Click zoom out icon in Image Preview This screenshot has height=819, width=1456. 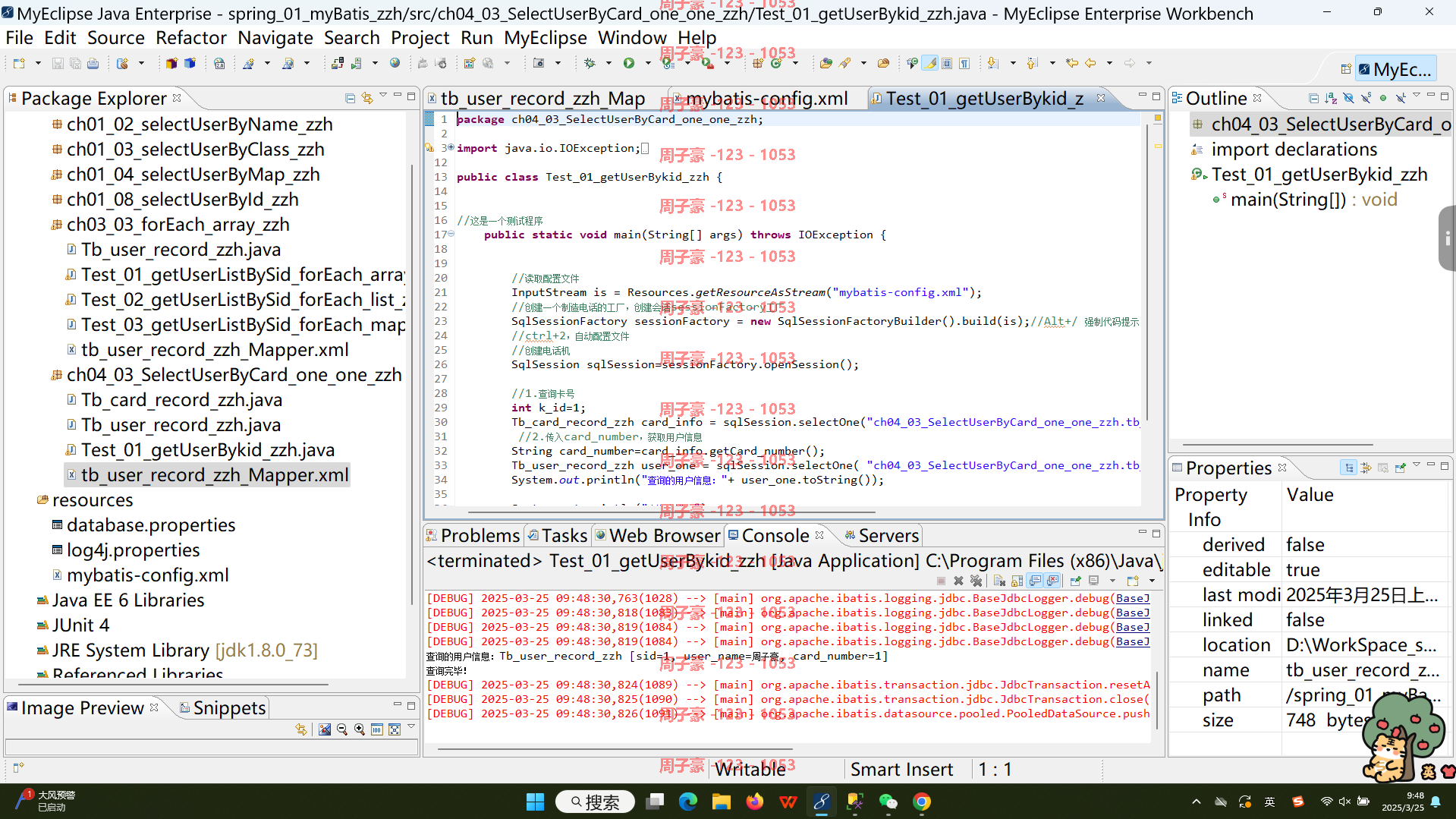(x=342, y=729)
